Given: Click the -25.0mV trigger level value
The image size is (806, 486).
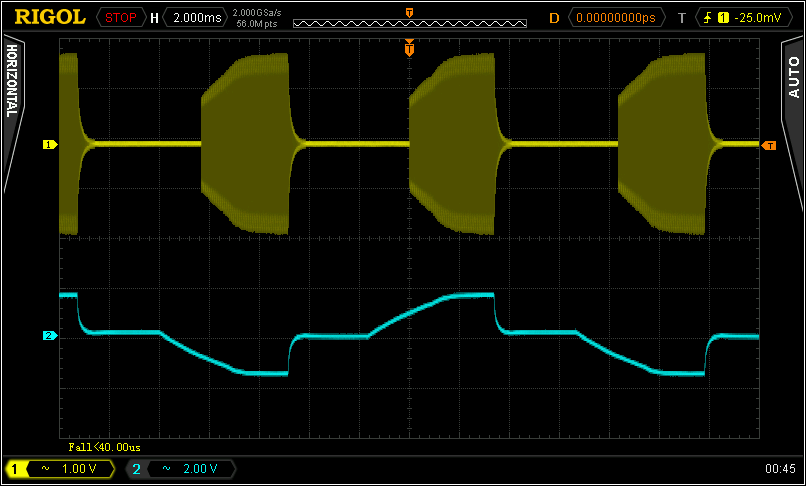Looking at the screenshot, I should pos(758,18).
